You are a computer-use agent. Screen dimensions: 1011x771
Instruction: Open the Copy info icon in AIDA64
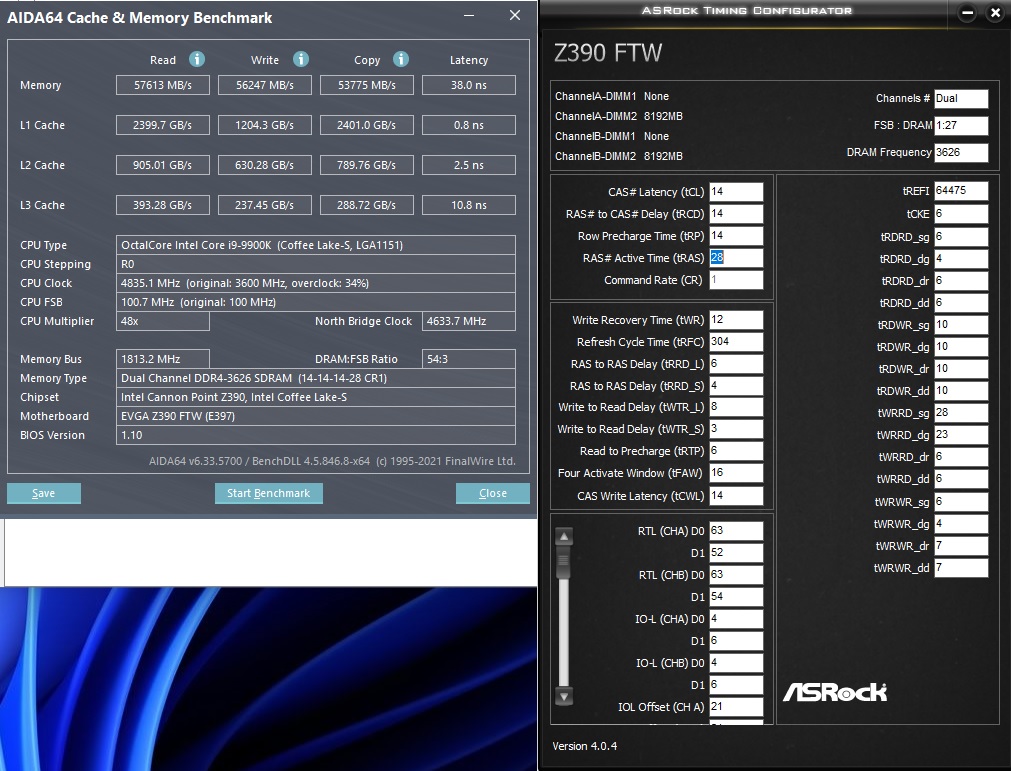[400, 59]
